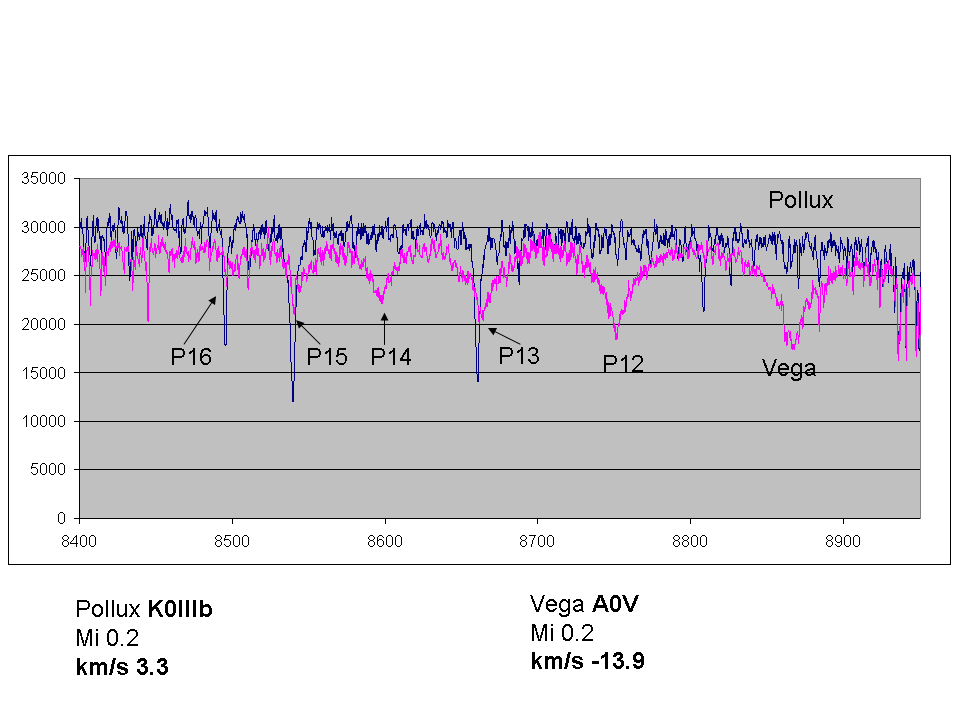Screen dimensions: 960x720
Task: Select the 'Vega A0V' caption heading
Action: pos(584,604)
